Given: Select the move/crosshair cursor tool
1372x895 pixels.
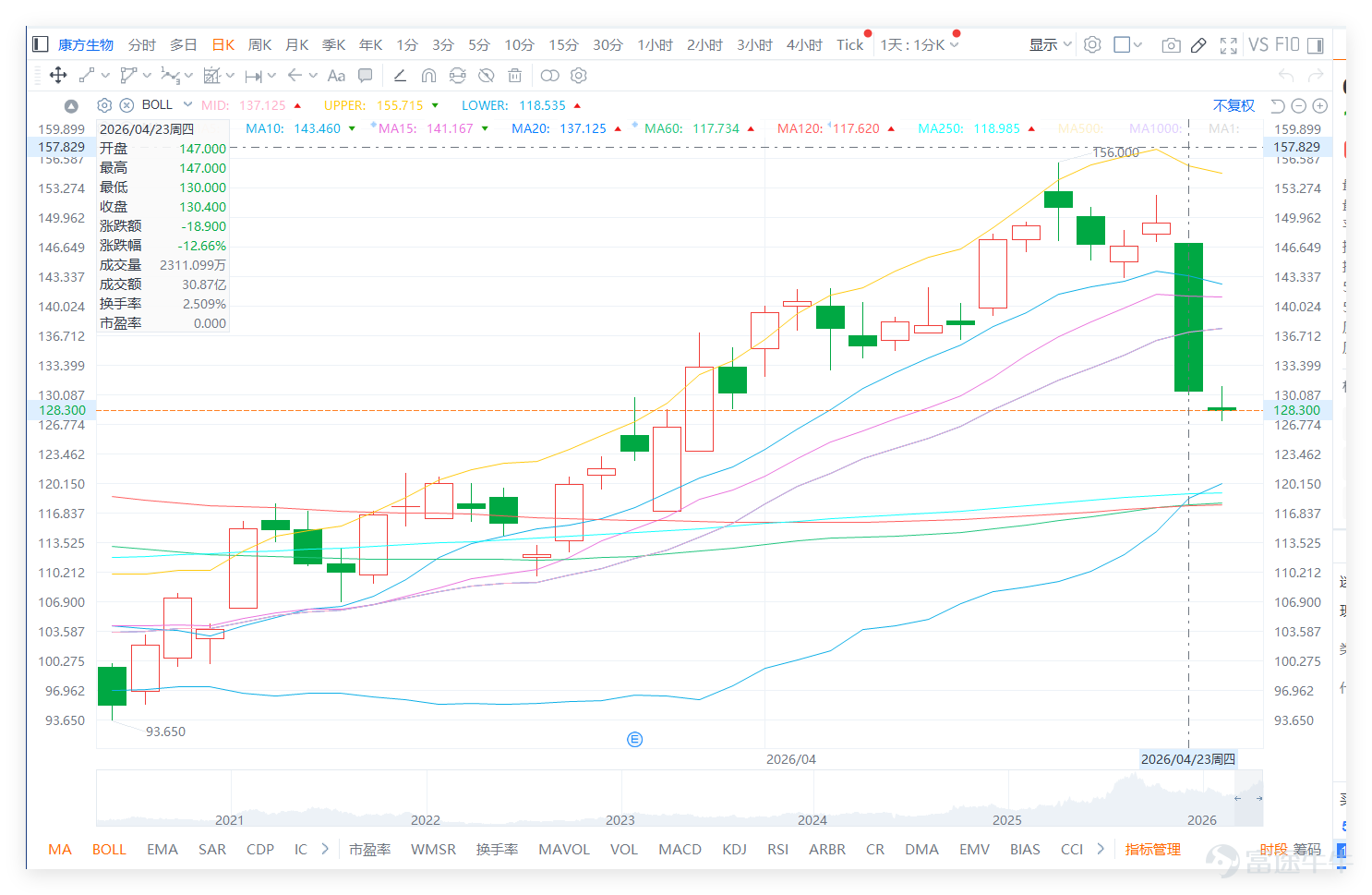Looking at the screenshot, I should pos(57,76).
